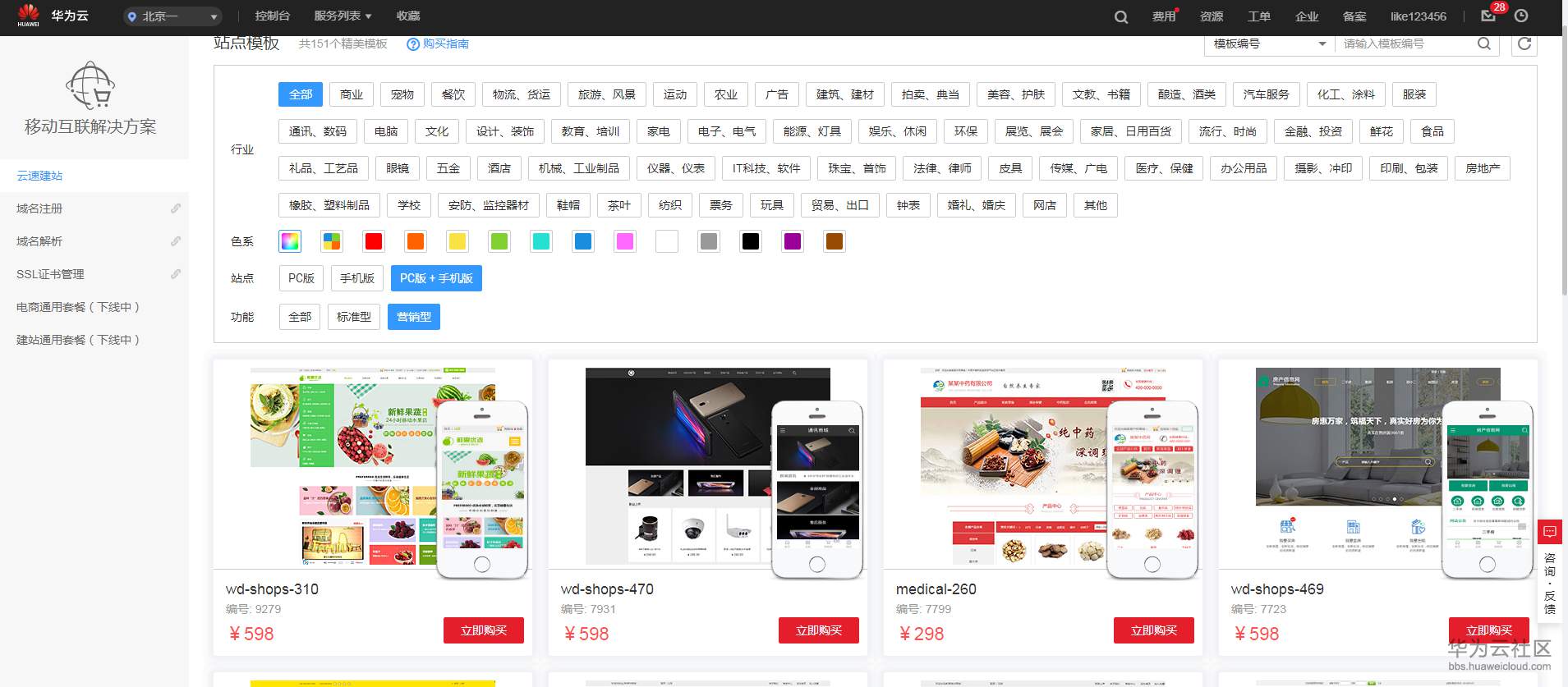
Task: Expand the 服务列表 menu
Action: 343,16
